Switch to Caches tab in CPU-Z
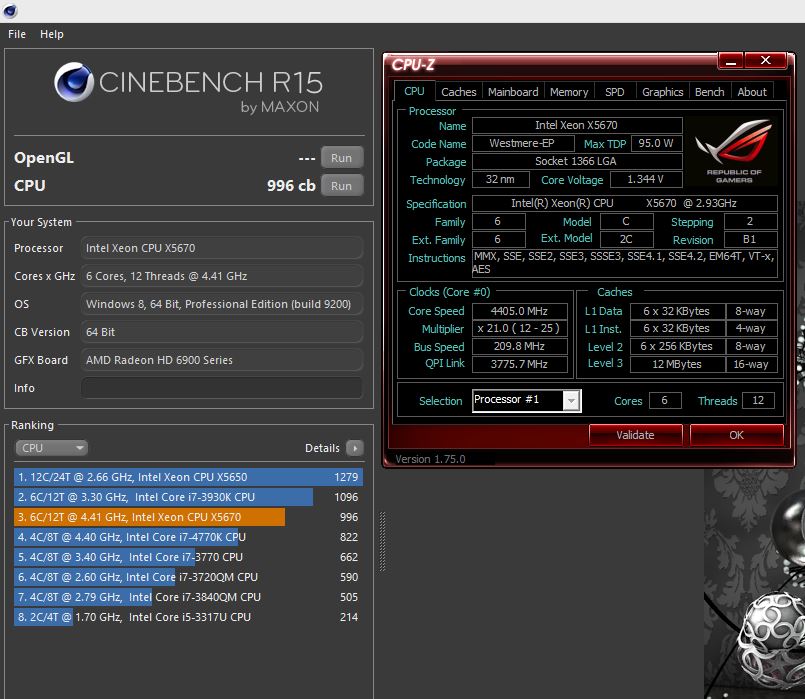Screen dimensions: 805x699 (x=458, y=92)
